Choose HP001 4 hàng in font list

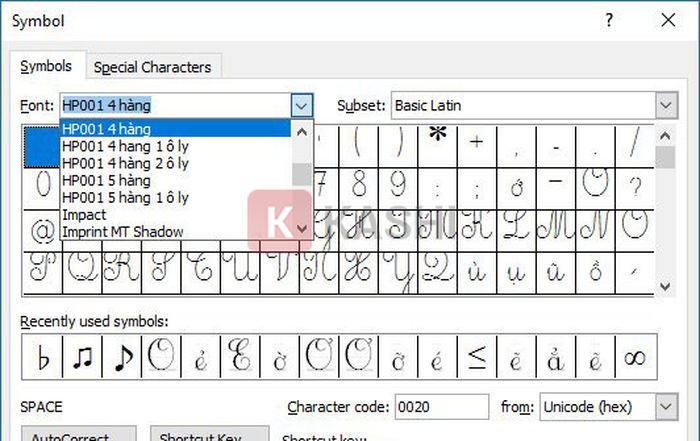click(175, 129)
